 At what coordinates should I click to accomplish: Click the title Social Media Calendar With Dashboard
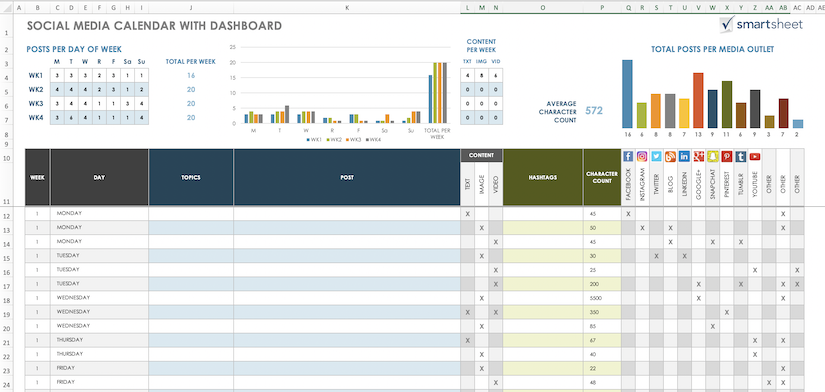(x=154, y=26)
